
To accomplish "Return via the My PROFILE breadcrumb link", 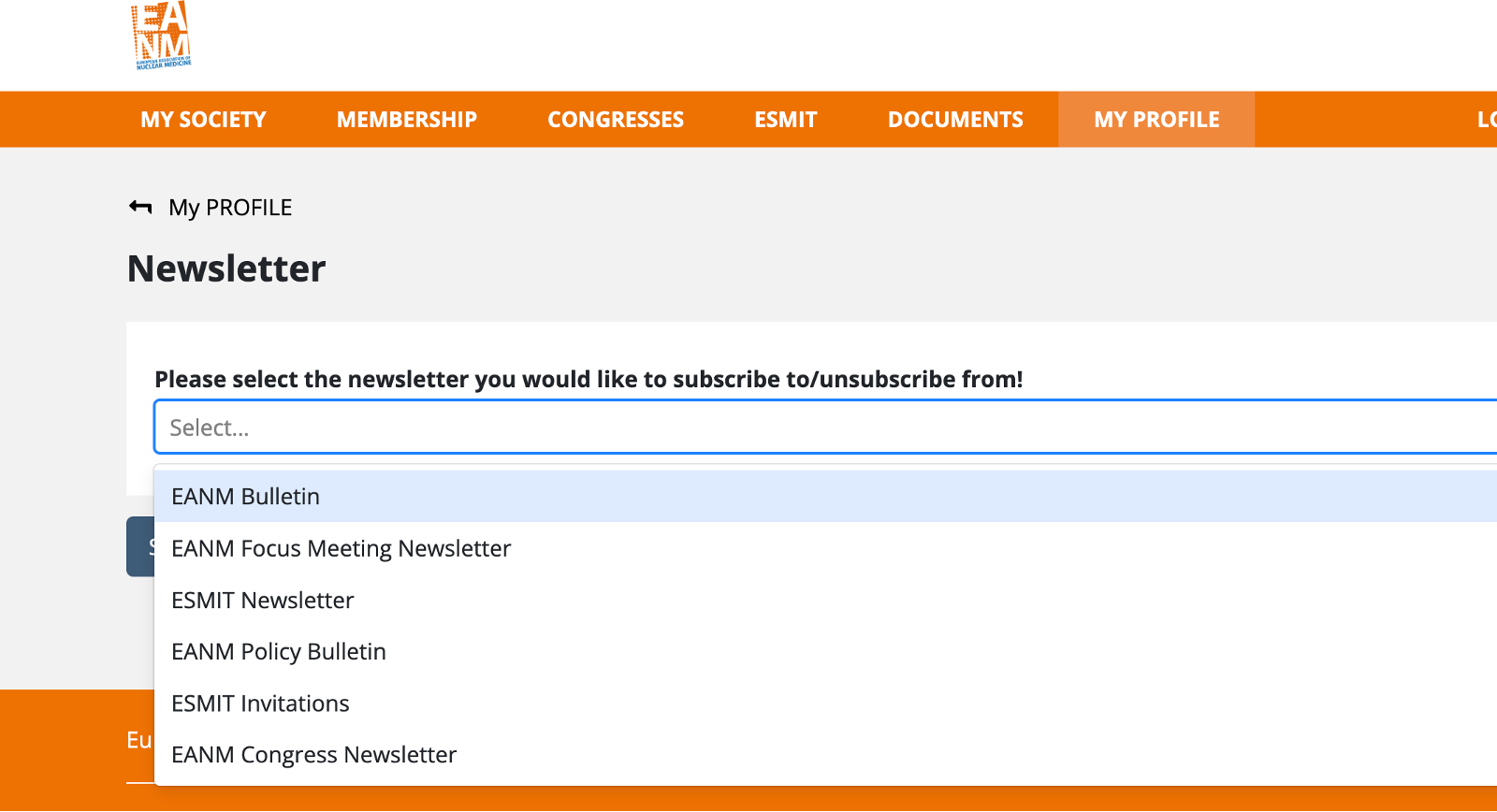I will pos(230,208).
